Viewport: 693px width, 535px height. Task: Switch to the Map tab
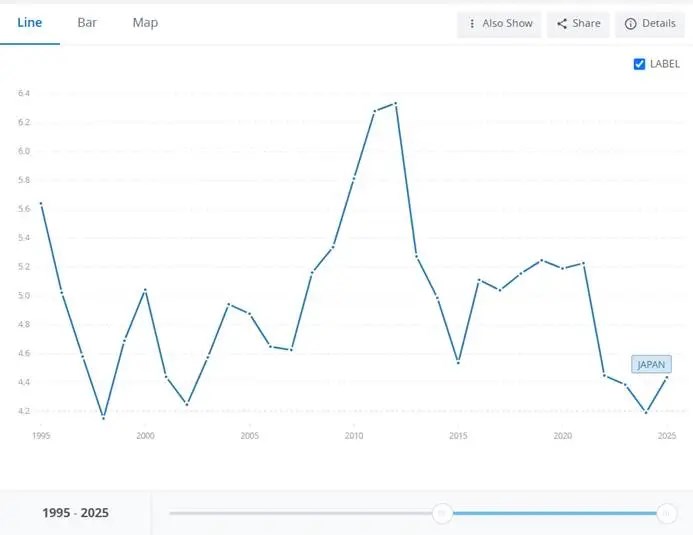[x=145, y=23]
